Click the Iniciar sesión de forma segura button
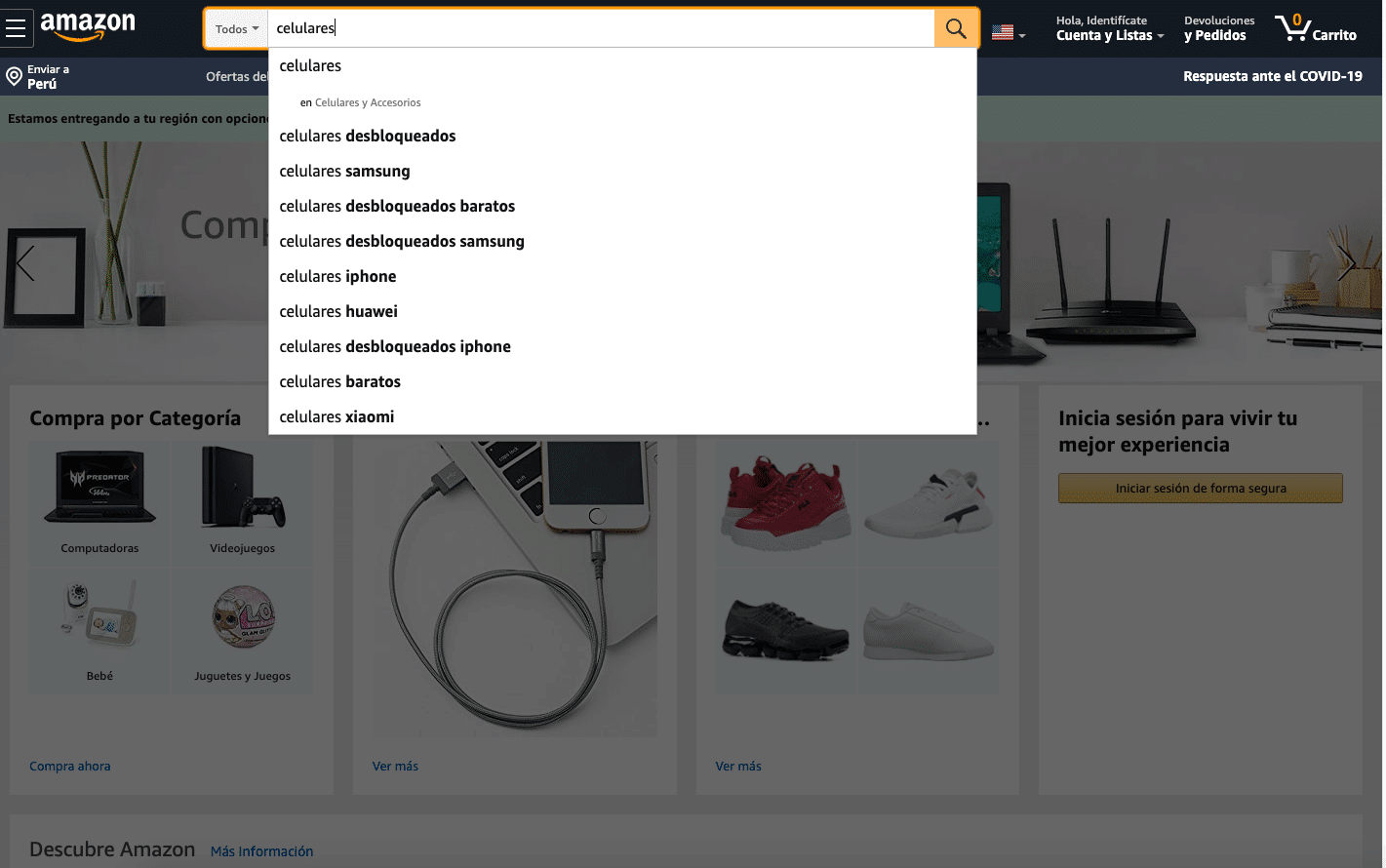Screen dimensions: 1386x868 [x=1200, y=488]
